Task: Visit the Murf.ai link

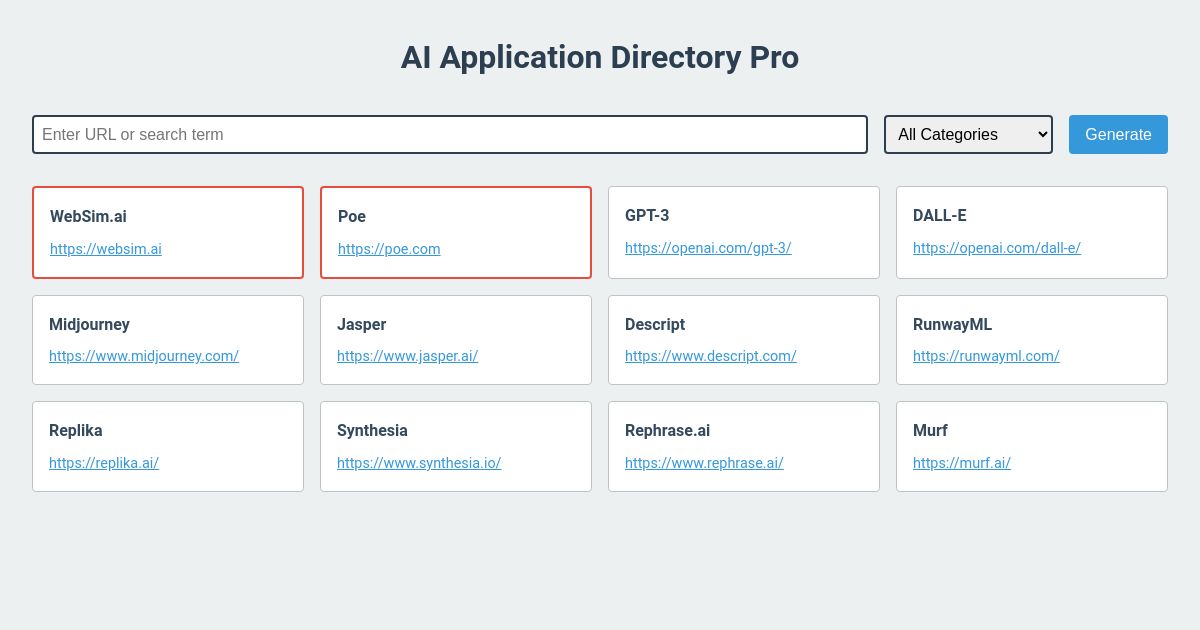Action: (x=961, y=463)
